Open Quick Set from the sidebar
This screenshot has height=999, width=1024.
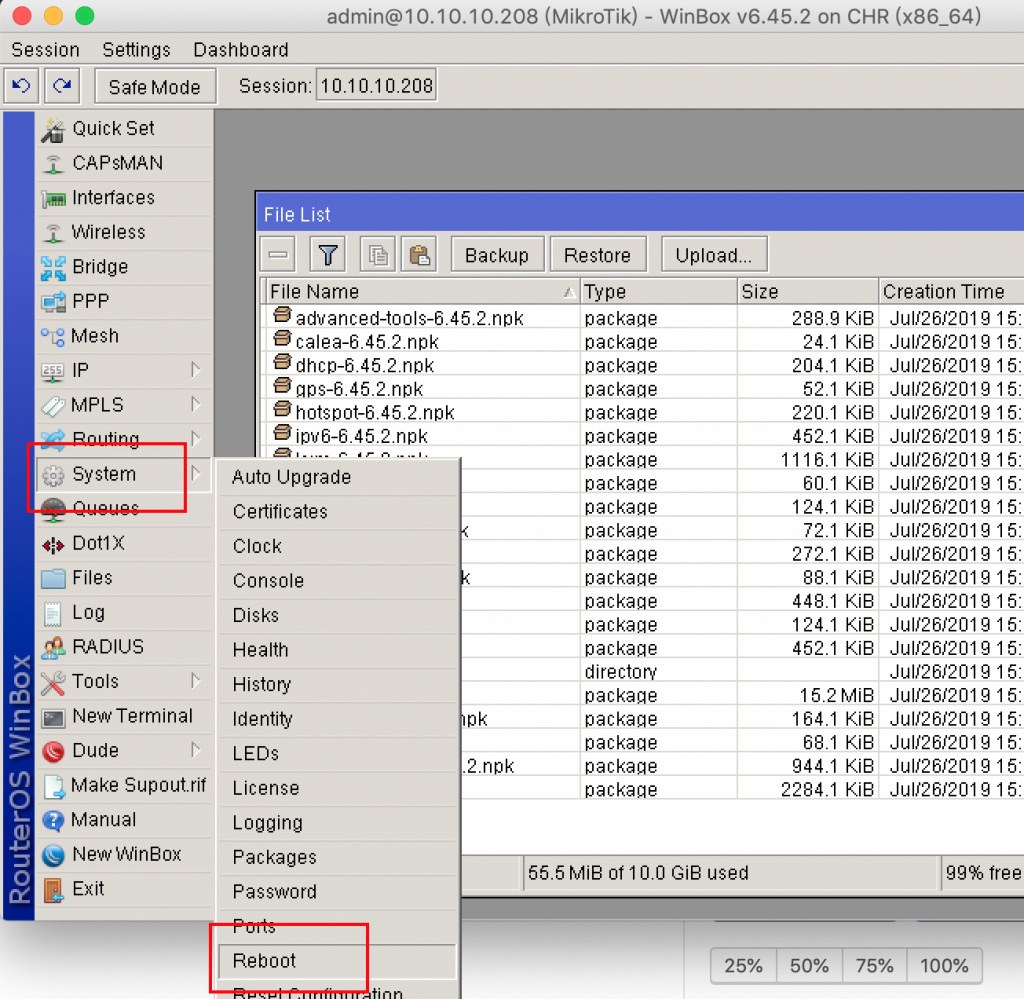125,129
